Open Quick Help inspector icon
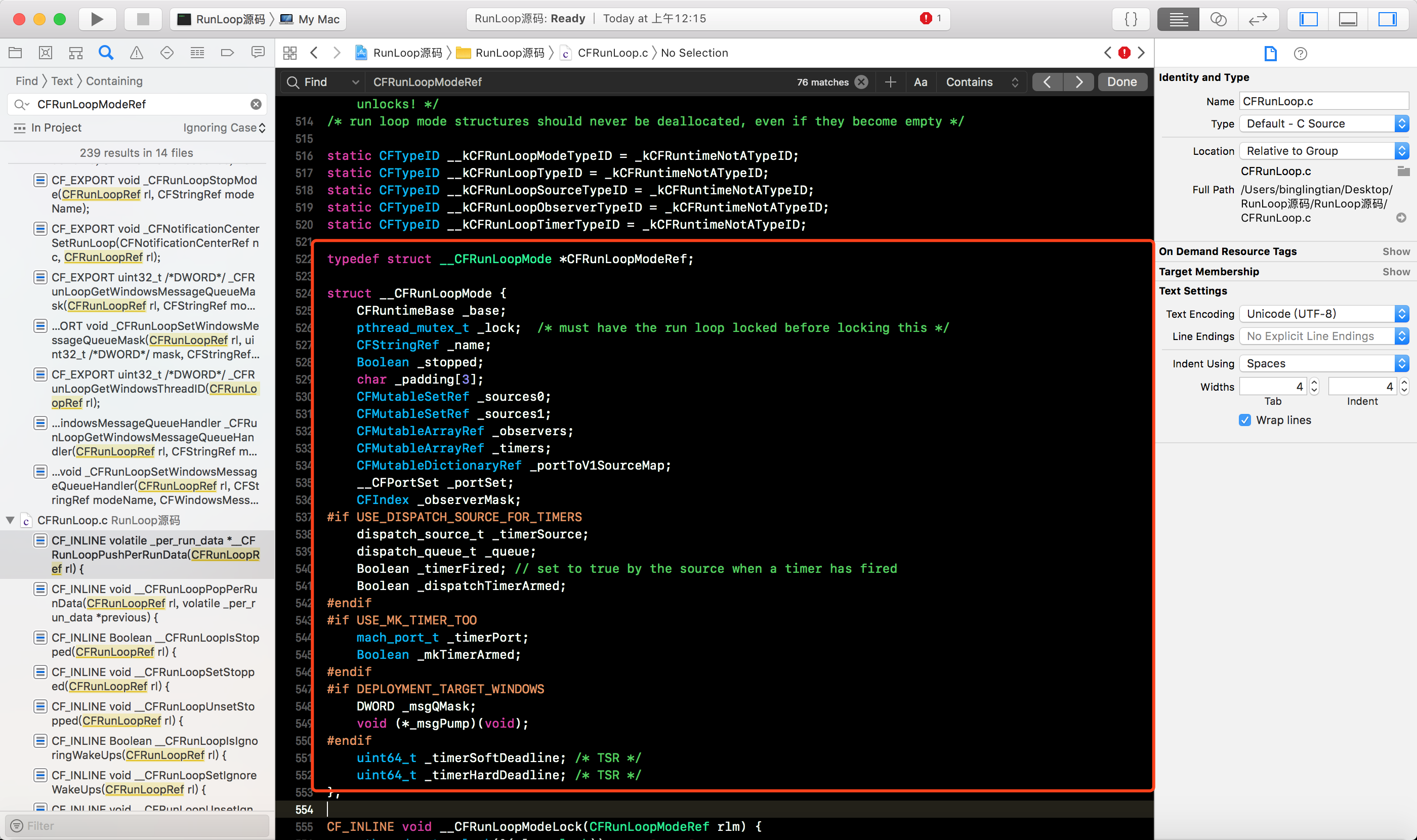Viewport: 1417px width, 840px height. (x=1301, y=54)
